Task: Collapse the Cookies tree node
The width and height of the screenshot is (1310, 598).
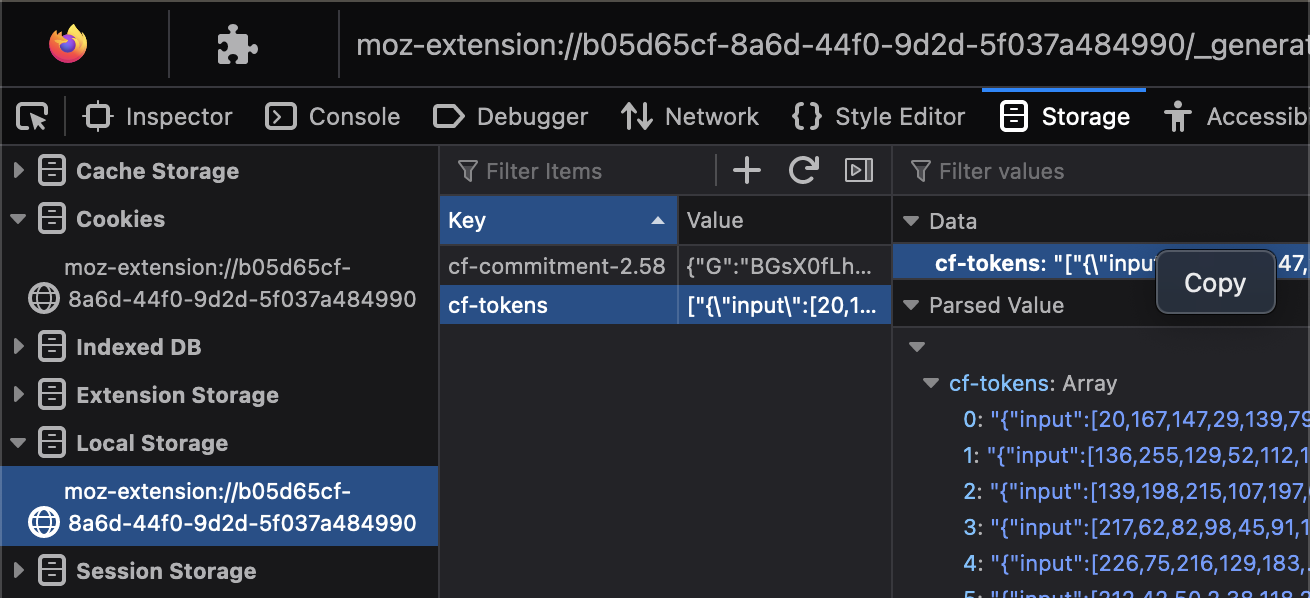Action: [19, 219]
